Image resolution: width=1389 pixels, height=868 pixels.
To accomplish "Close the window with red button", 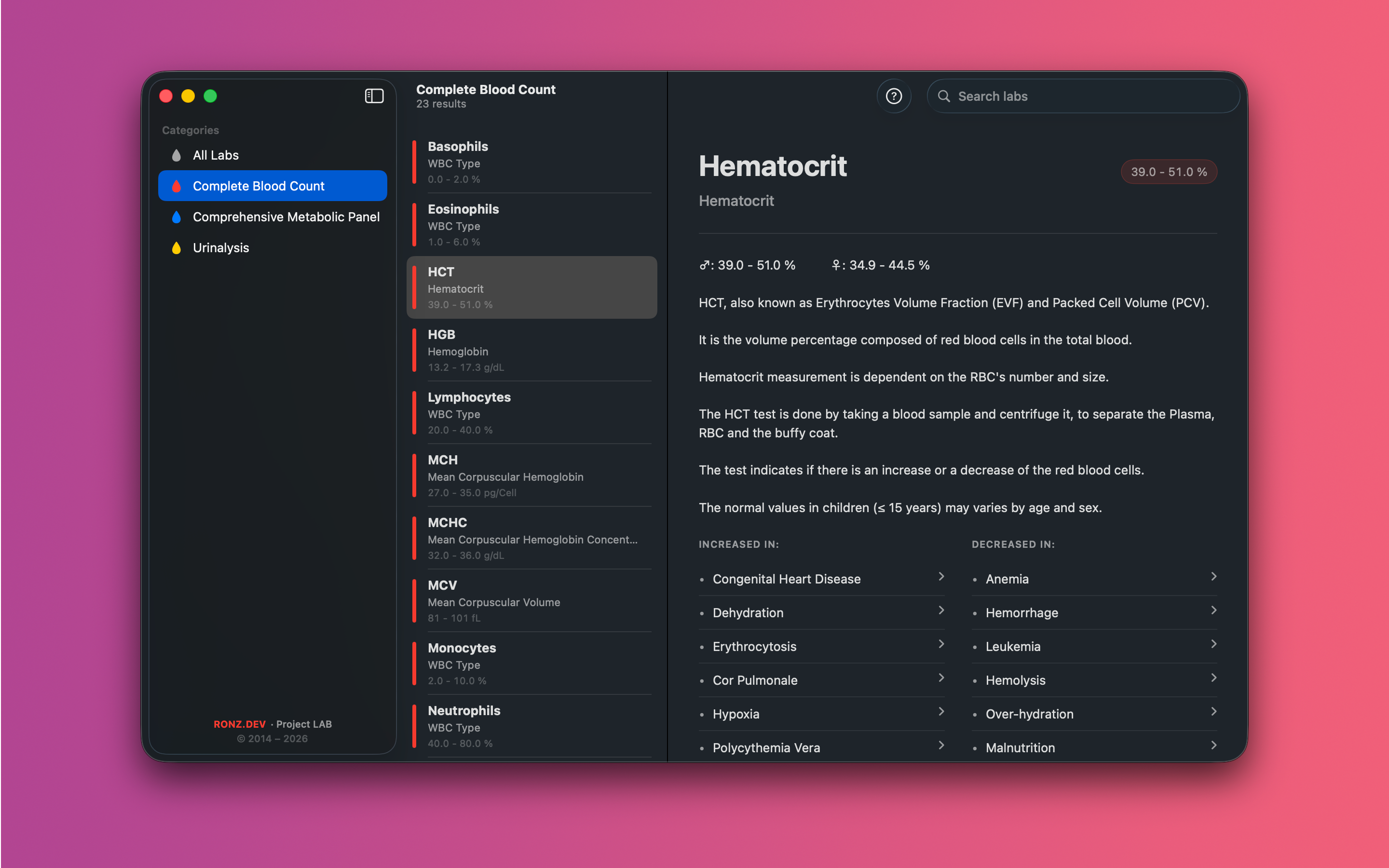I will (x=166, y=96).
